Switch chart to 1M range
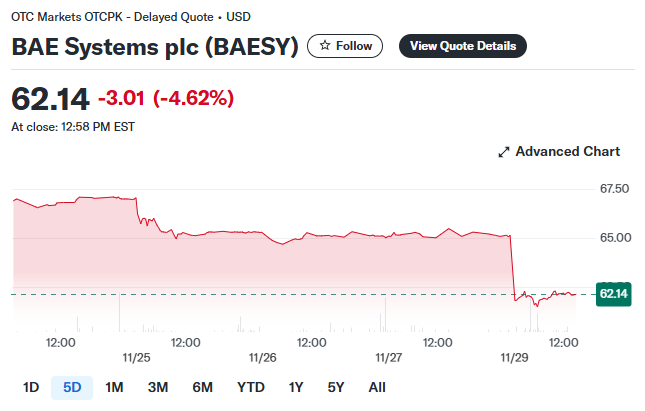645x411 pixels. point(114,388)
